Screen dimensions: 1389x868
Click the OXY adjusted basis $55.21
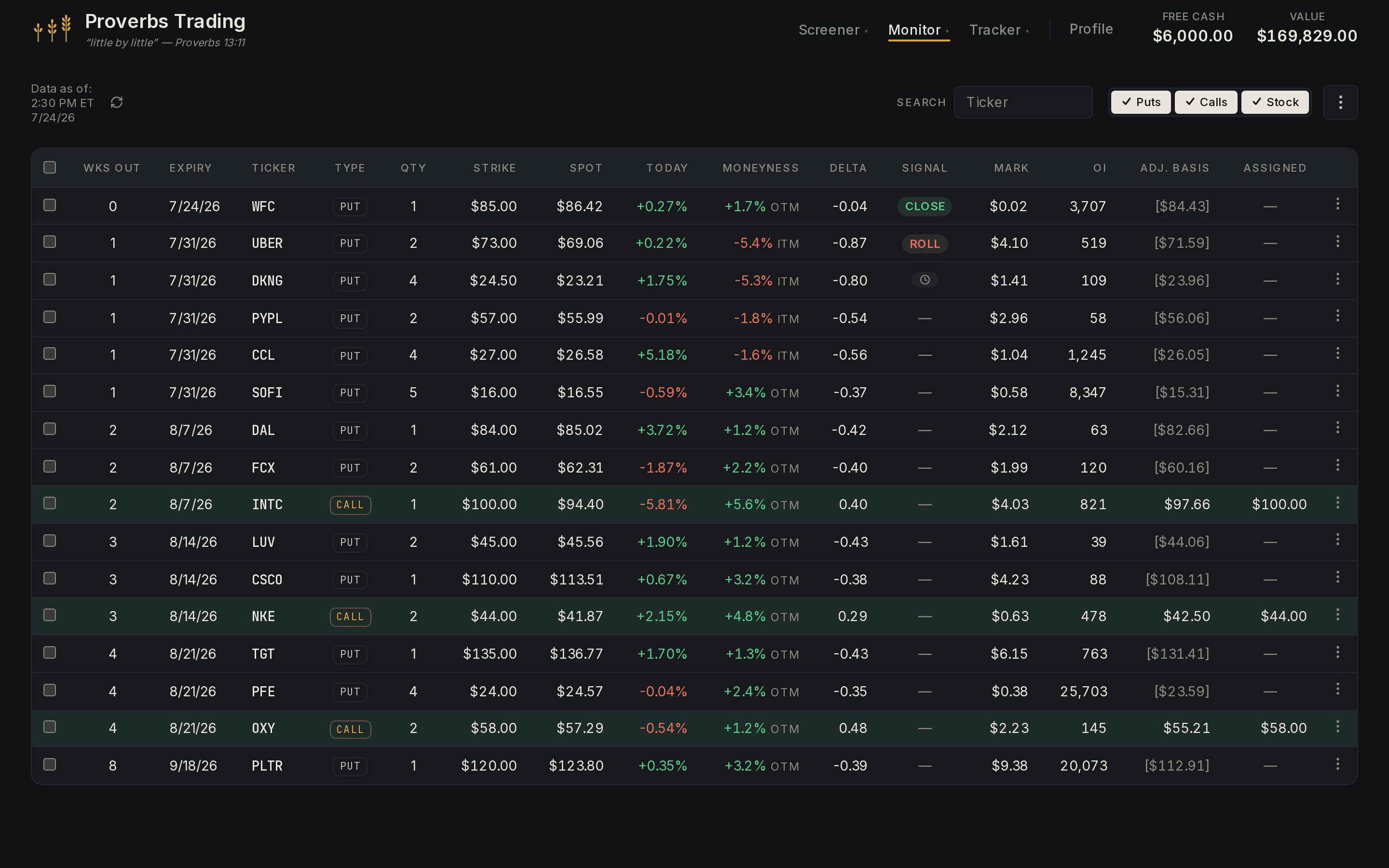click(x=1186, y=728)
